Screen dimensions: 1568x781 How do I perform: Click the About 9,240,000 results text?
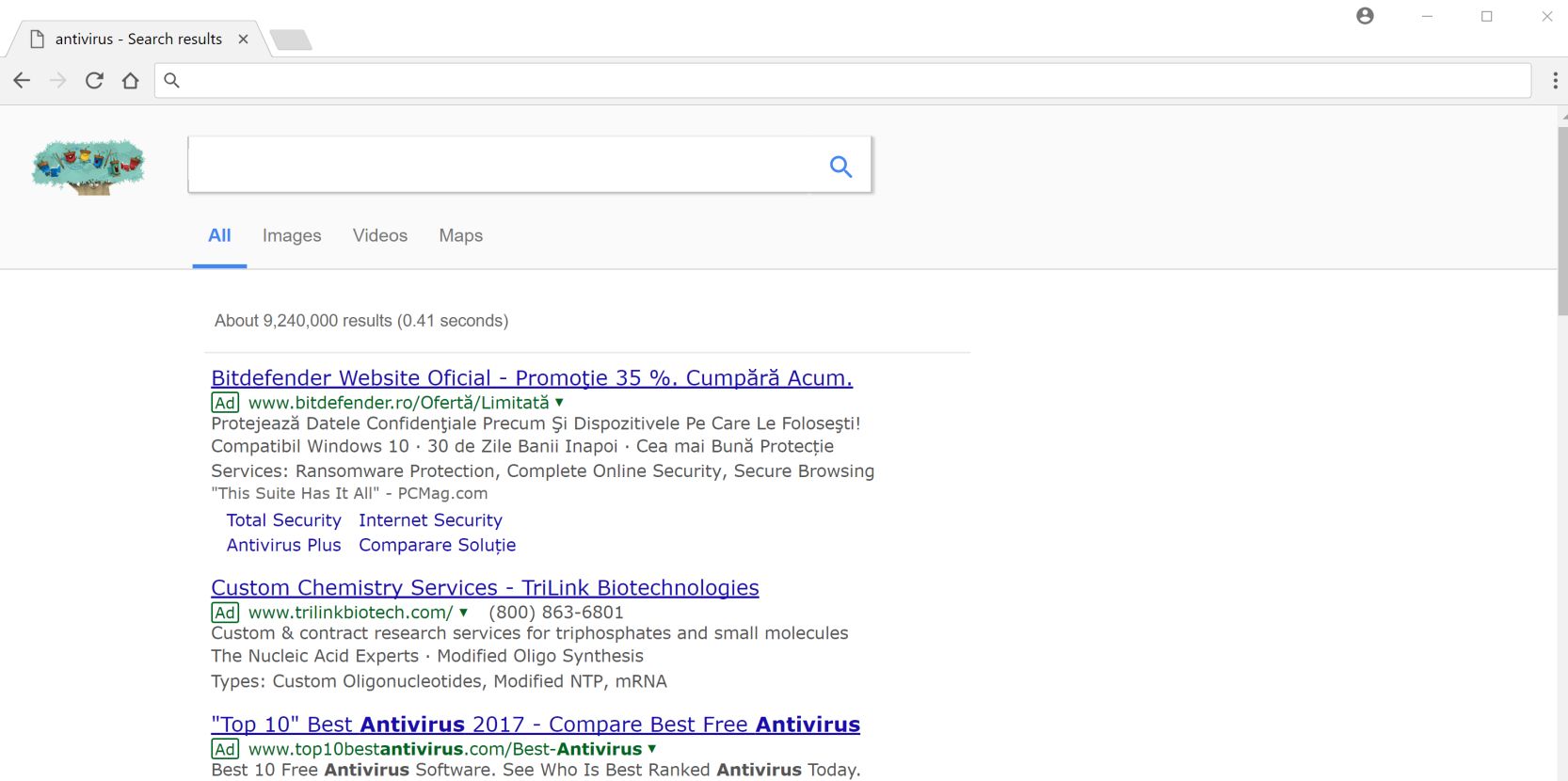tap(361, 321)
